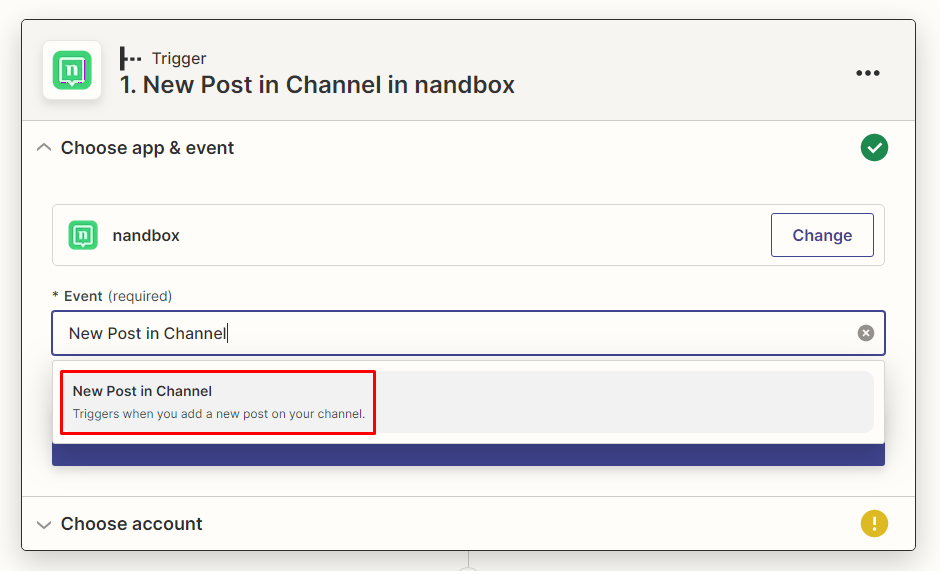Viewport: 940px width, 571px height.
Task: Collapse the Choose app & event chevron
Action: (x=43, y=148)
